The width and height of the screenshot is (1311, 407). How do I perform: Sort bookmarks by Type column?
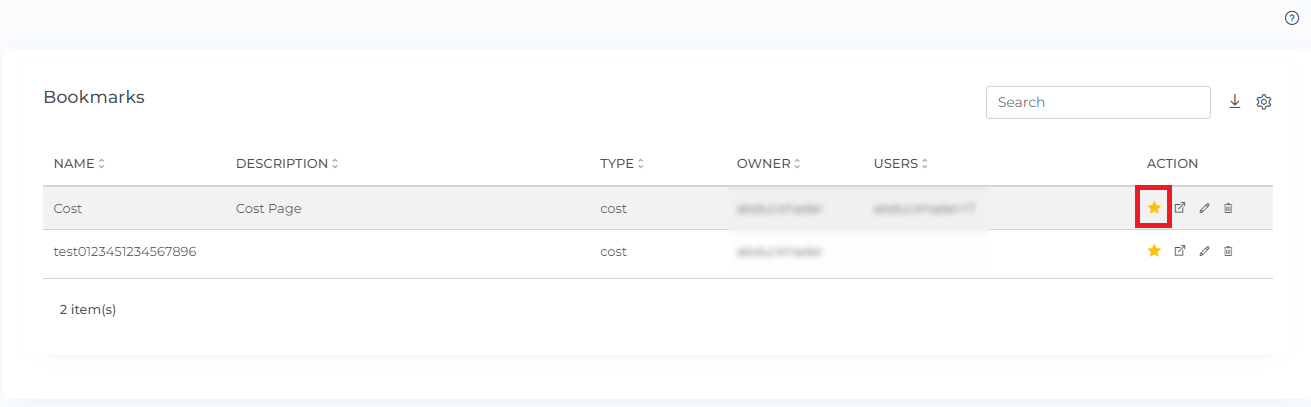pos(640,164)
